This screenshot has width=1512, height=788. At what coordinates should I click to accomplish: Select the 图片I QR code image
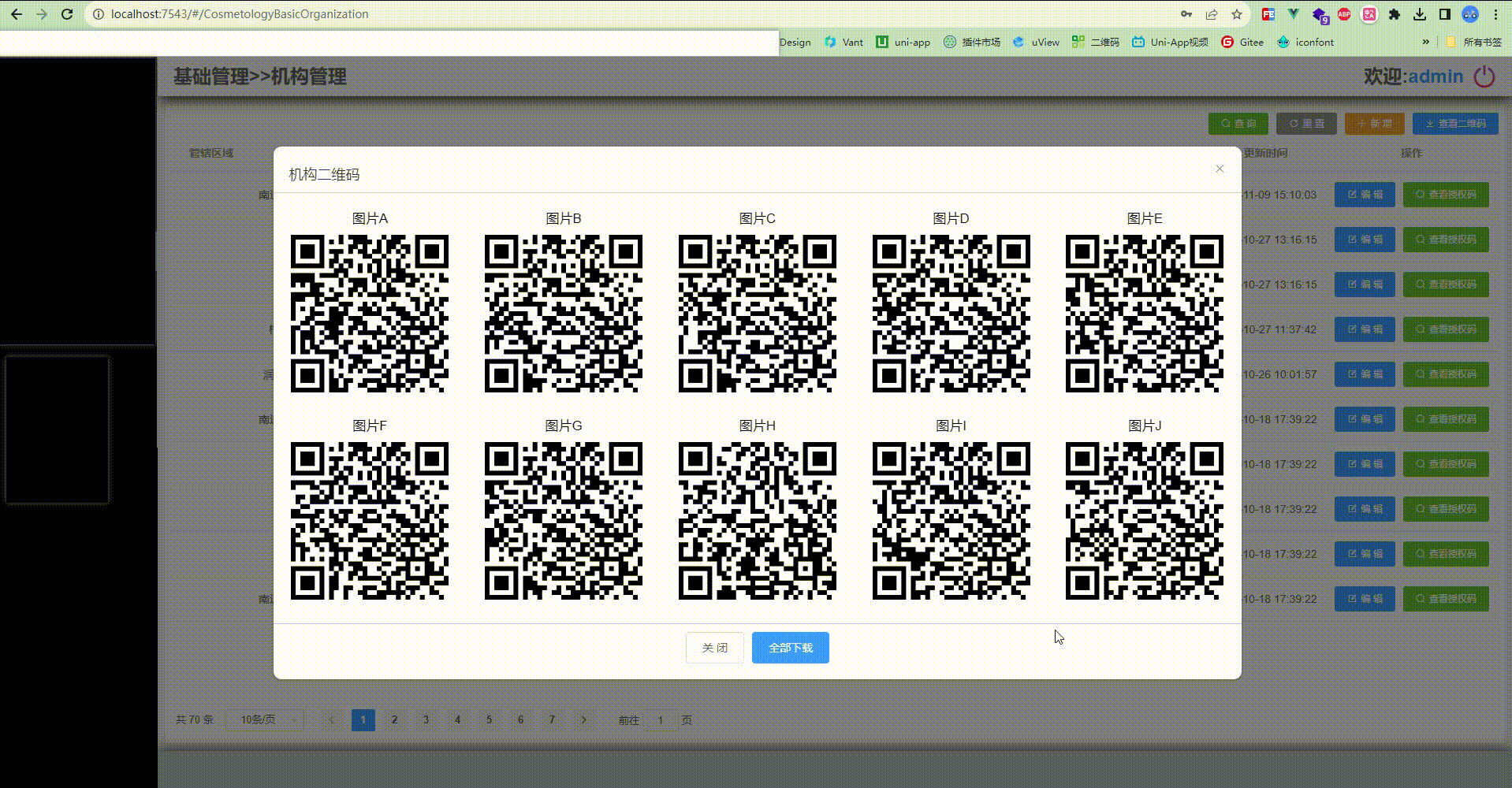click(x=952, y=521)
